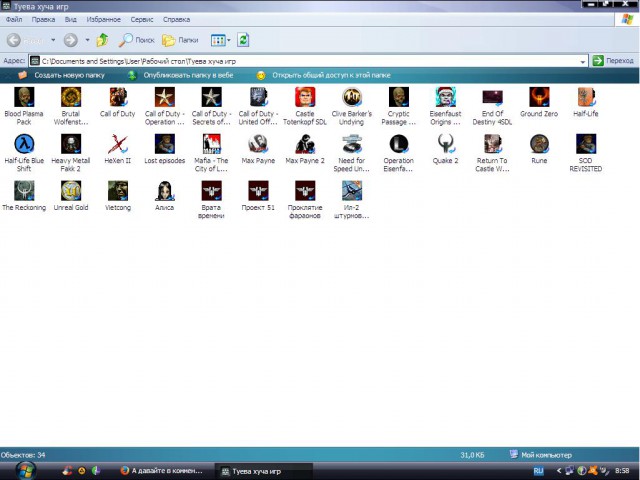Viewport: 640px width, 480px height.
Task: Select the Алиса shortcut icon
Action: (165, 191)
